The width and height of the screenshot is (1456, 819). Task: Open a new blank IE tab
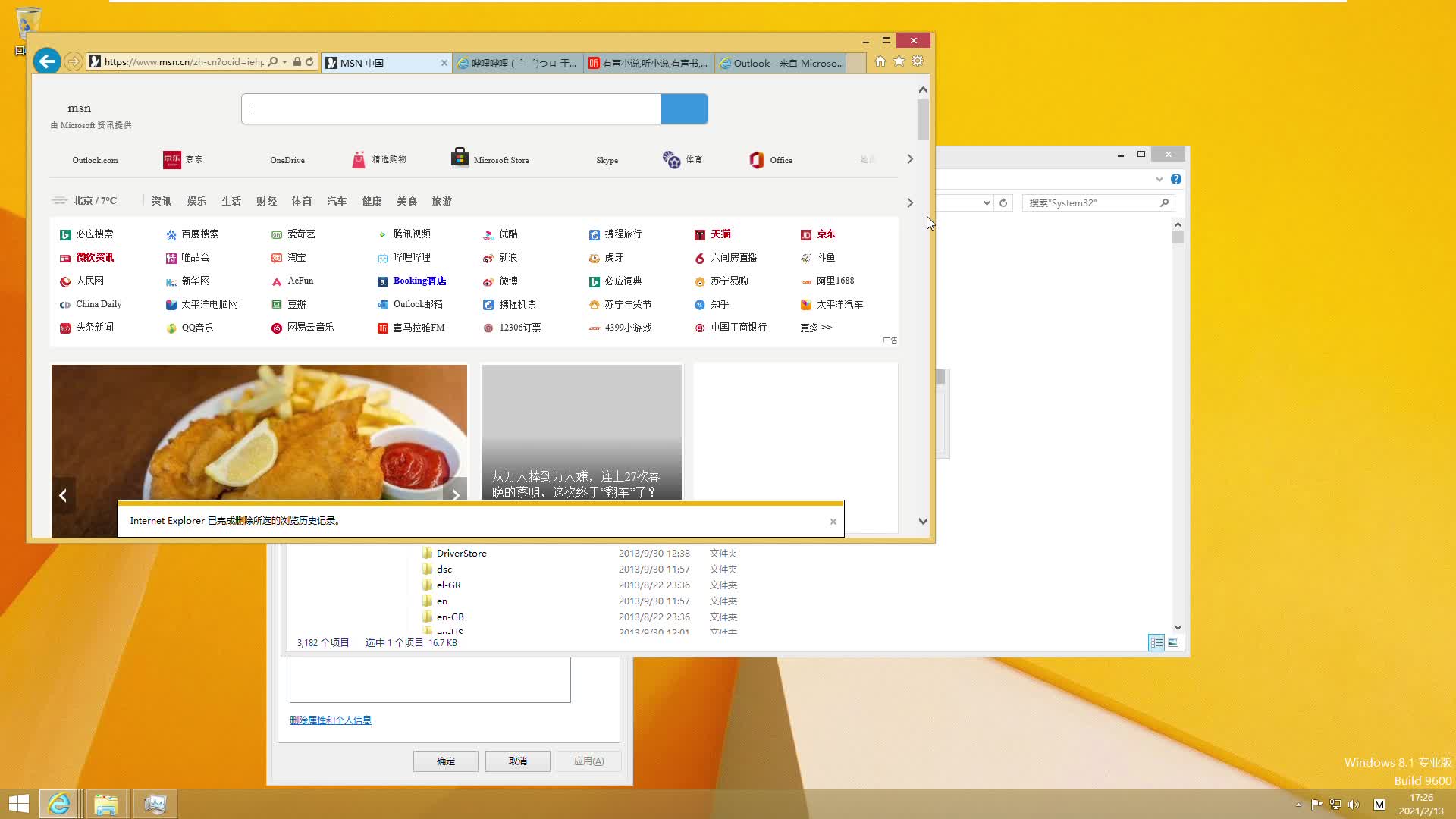(x=856, y=64)
